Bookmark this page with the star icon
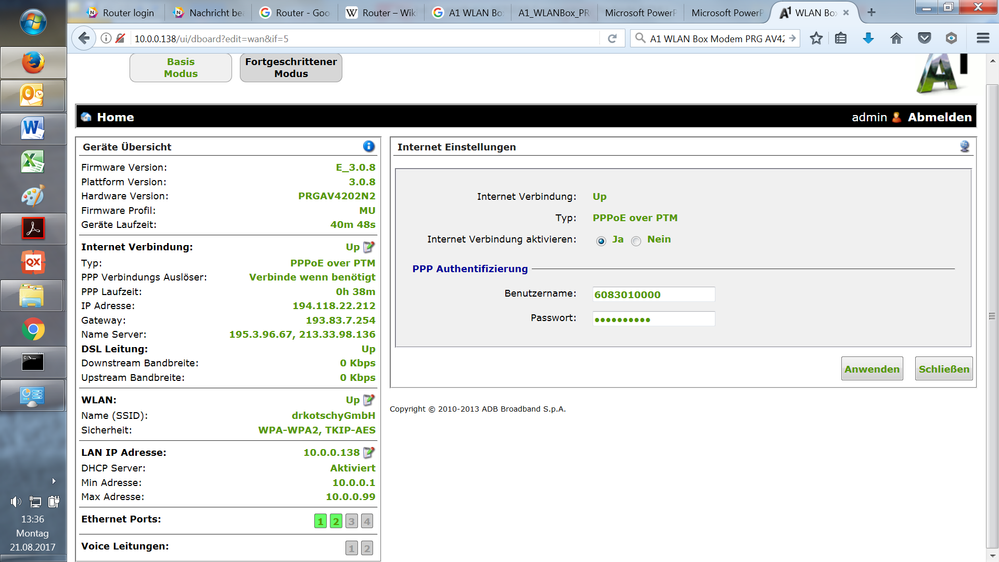 [x=816, y=39]
